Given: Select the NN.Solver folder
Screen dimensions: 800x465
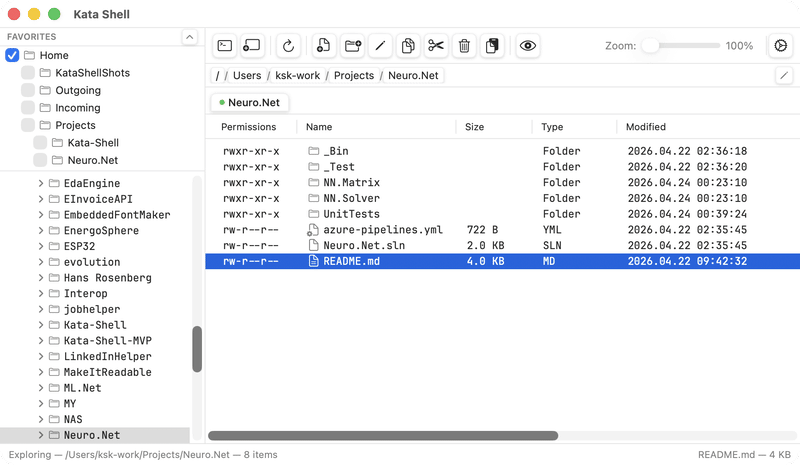Looking at the screenshot, I should [x=503, y=199].
